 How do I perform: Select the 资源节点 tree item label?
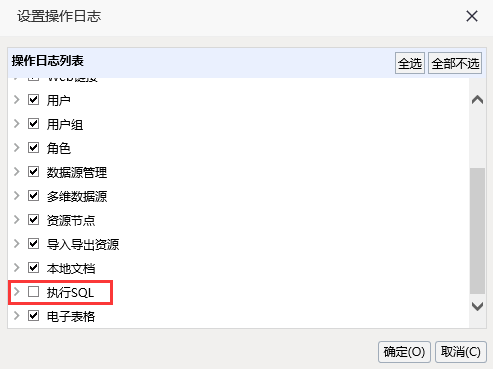71,220
